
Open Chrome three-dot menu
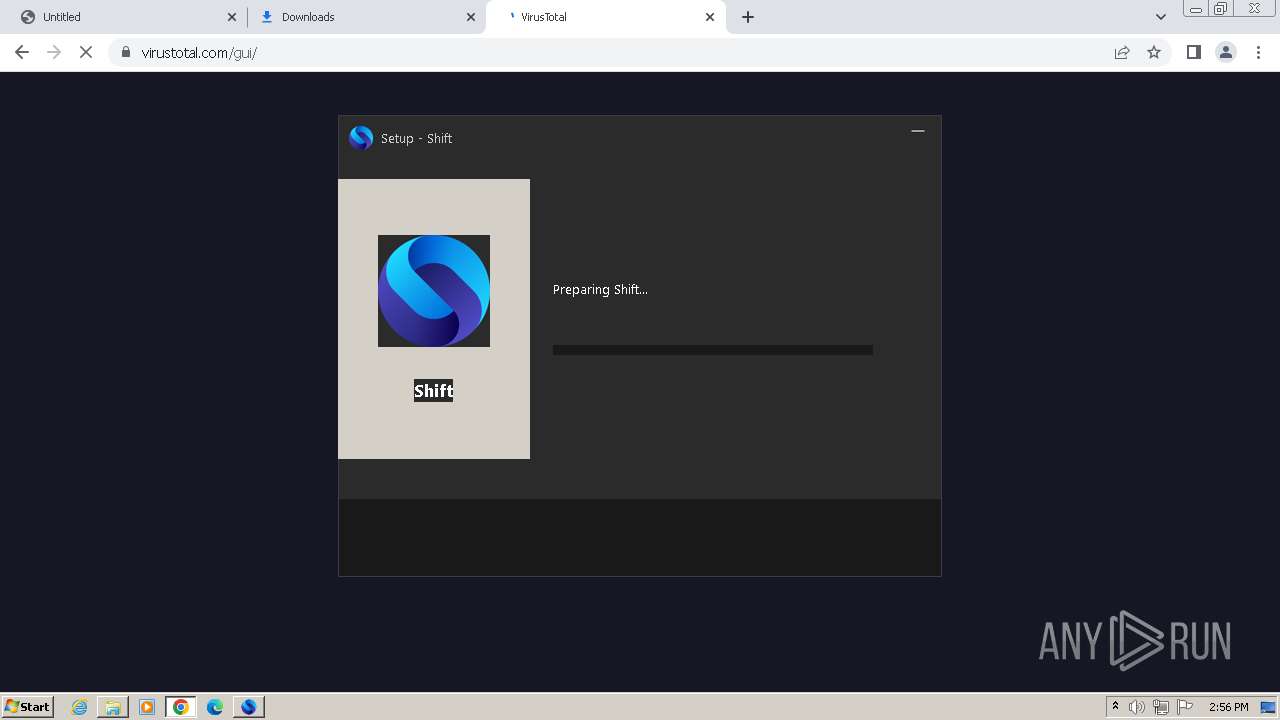(x=1259, y=52)
